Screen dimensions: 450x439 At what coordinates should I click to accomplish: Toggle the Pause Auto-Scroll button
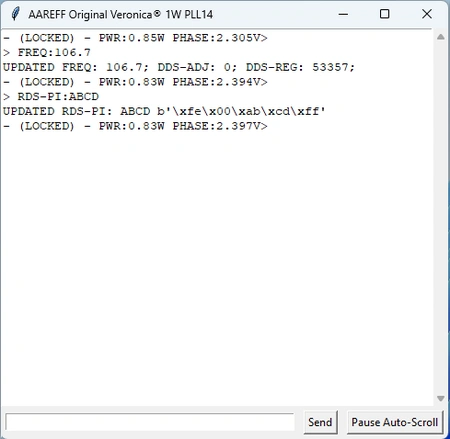tap(395, 422)
